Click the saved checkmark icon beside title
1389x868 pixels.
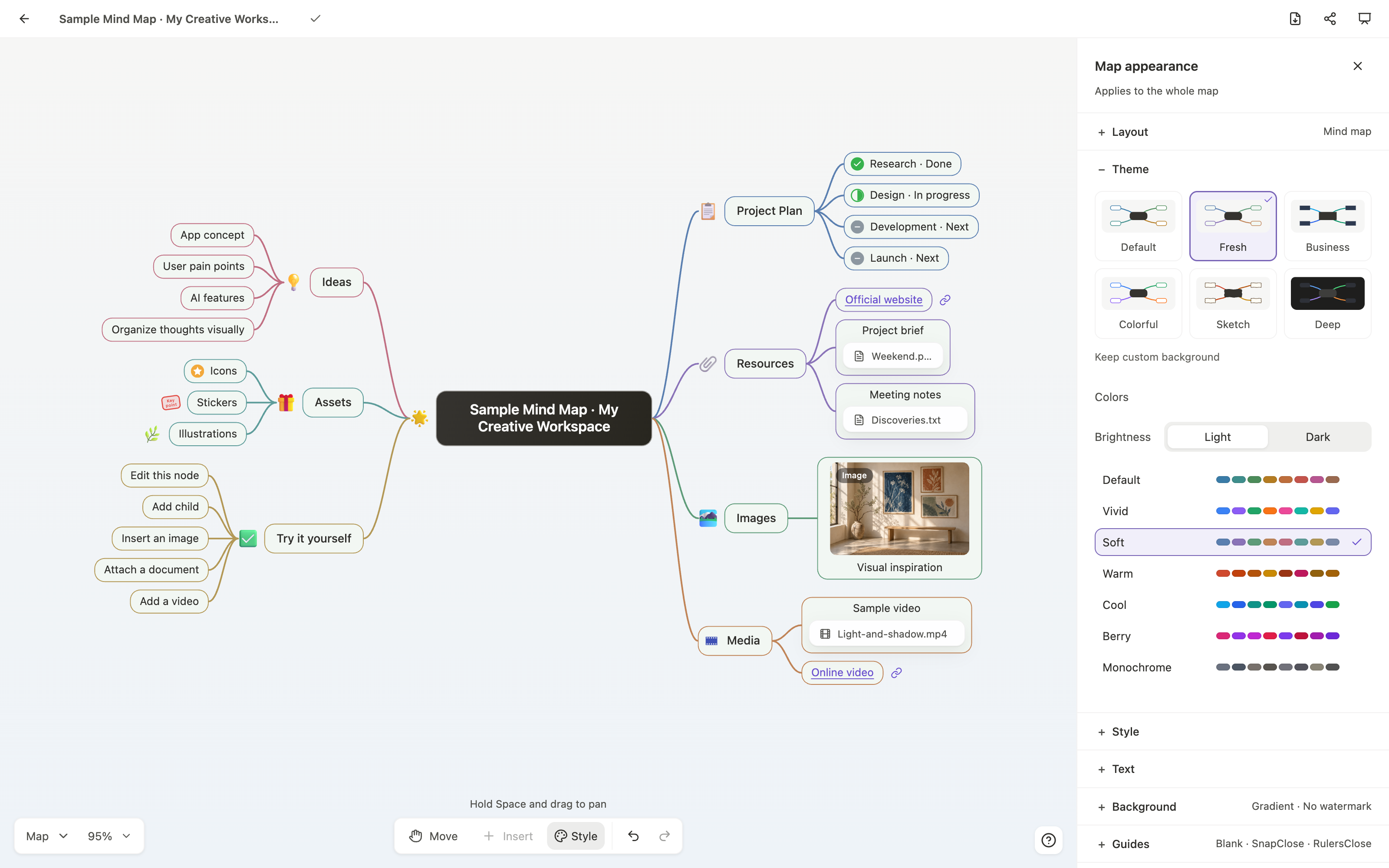tap(315, 18)
